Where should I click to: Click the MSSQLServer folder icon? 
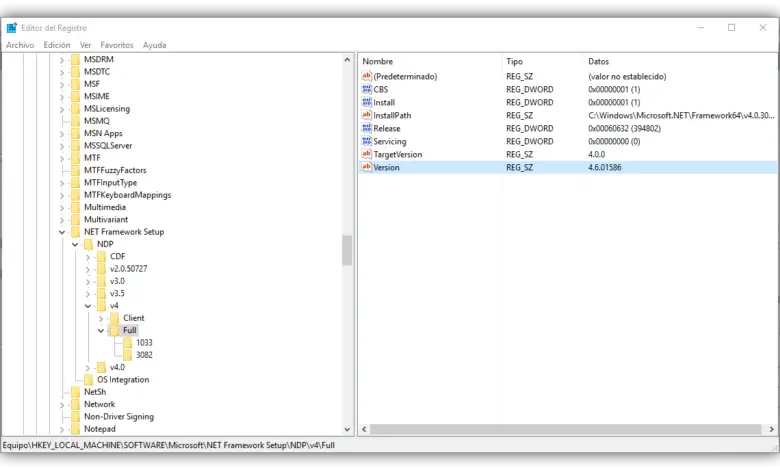[x=76, y=146]
